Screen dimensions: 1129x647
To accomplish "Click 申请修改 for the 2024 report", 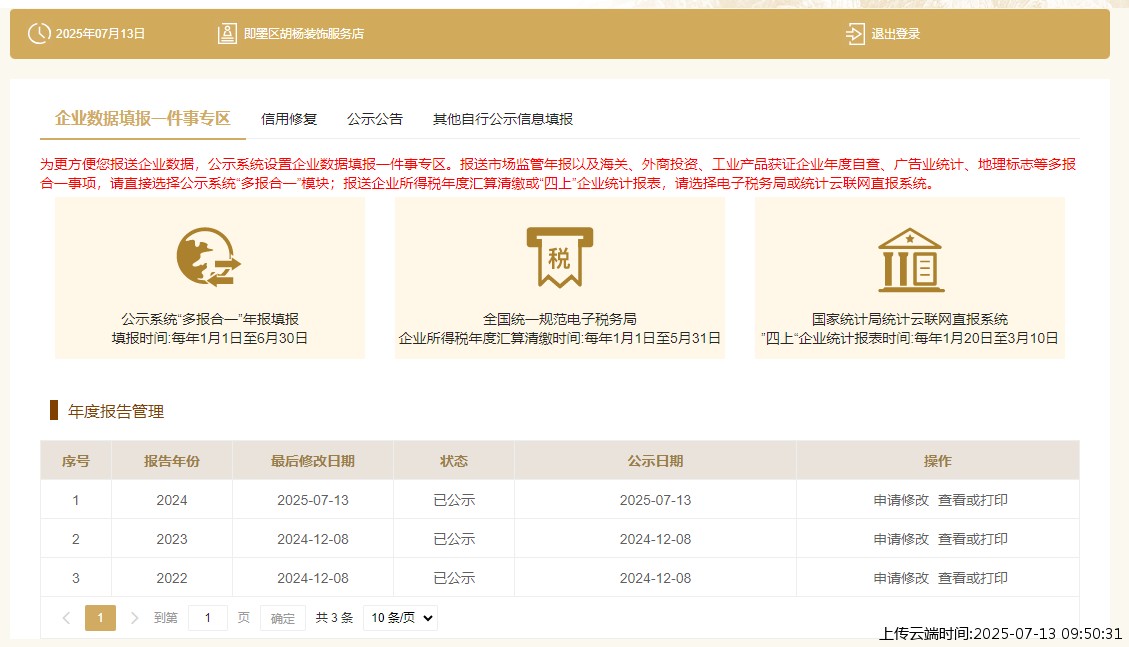I will tap(901, 500).
